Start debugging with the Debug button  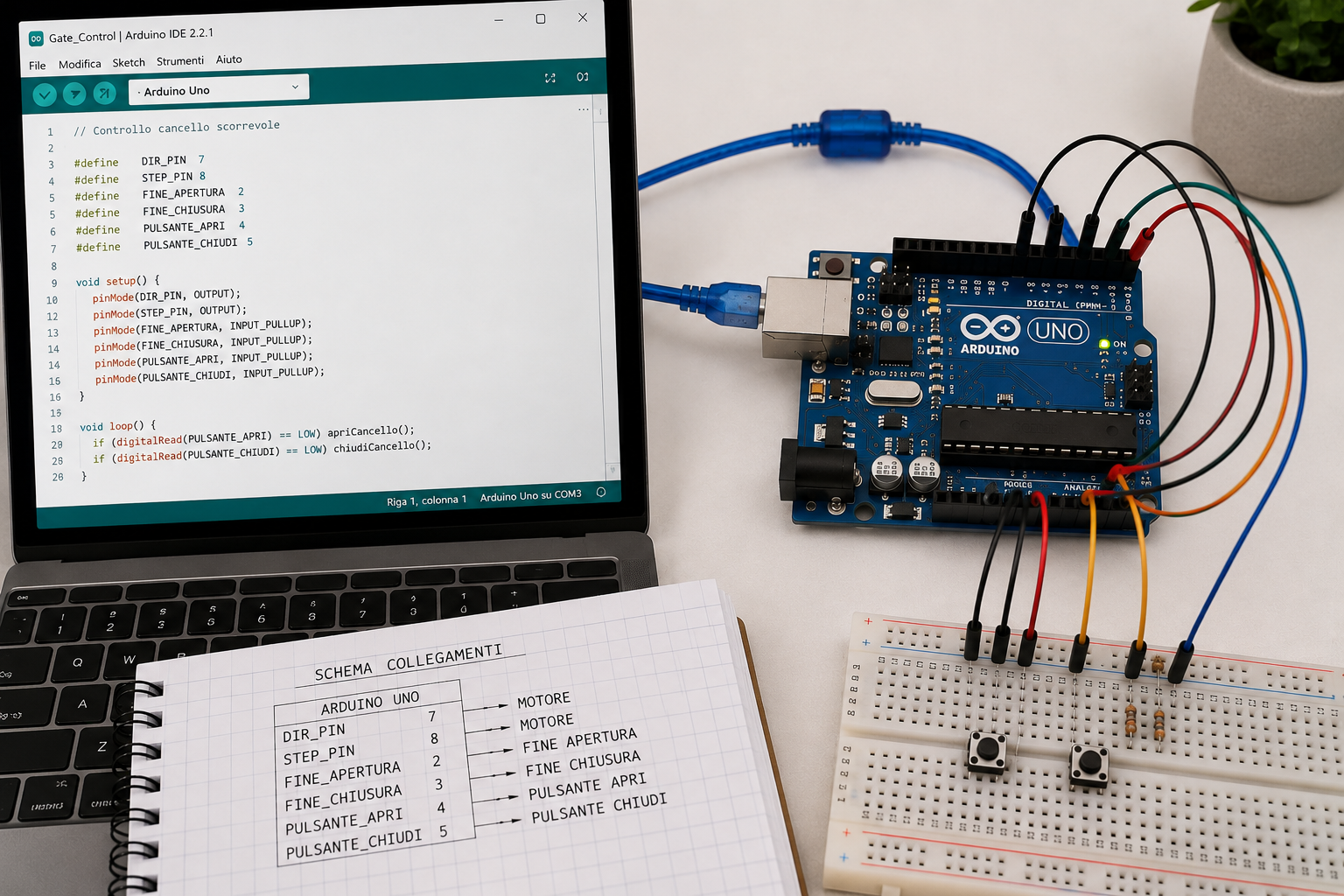pos(104,93)
